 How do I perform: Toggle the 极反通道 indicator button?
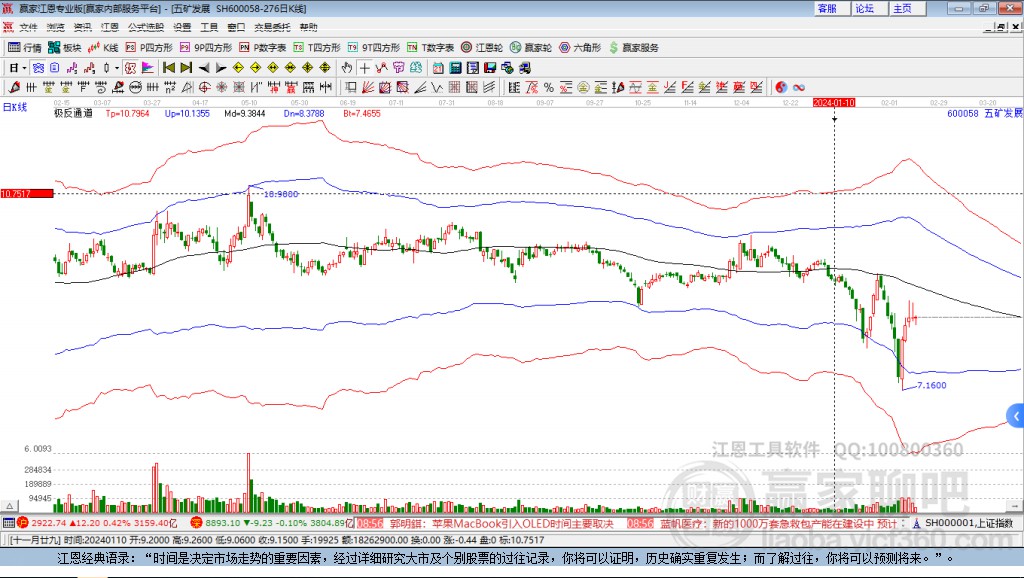pyautogui.click(x=130, y=68)
